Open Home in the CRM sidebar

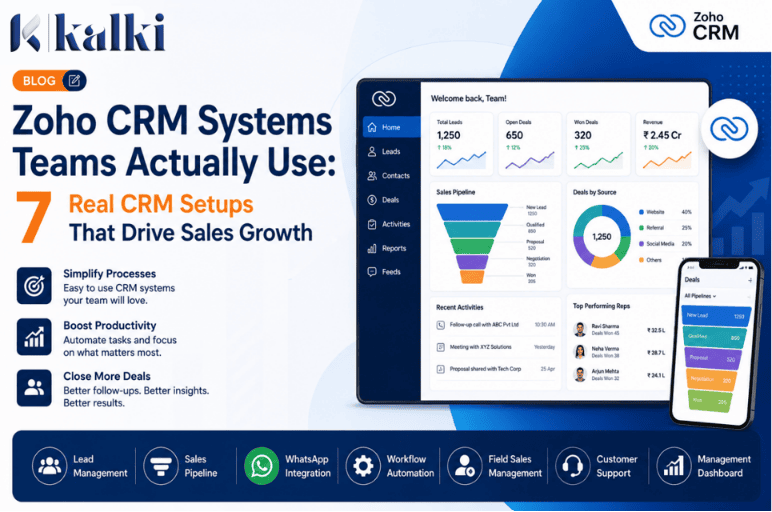(x=391, y=127)
